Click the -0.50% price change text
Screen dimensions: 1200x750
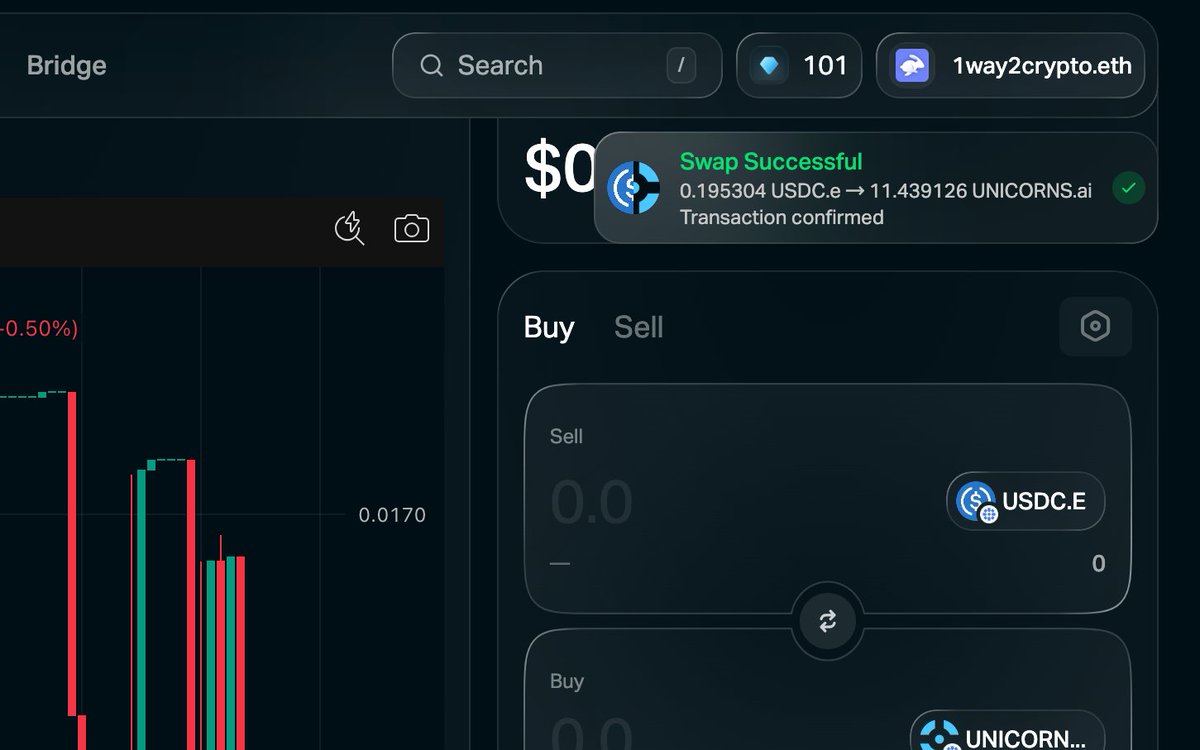(x=40, y=328)
